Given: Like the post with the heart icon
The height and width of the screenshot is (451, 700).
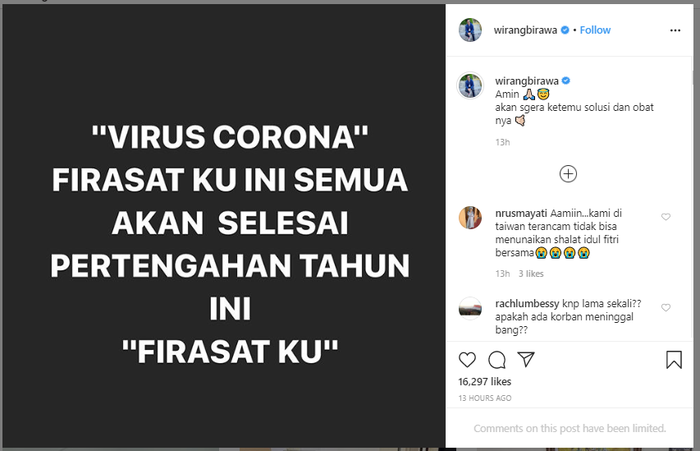Looking at the screenshot, I should [x=467, y=359].
